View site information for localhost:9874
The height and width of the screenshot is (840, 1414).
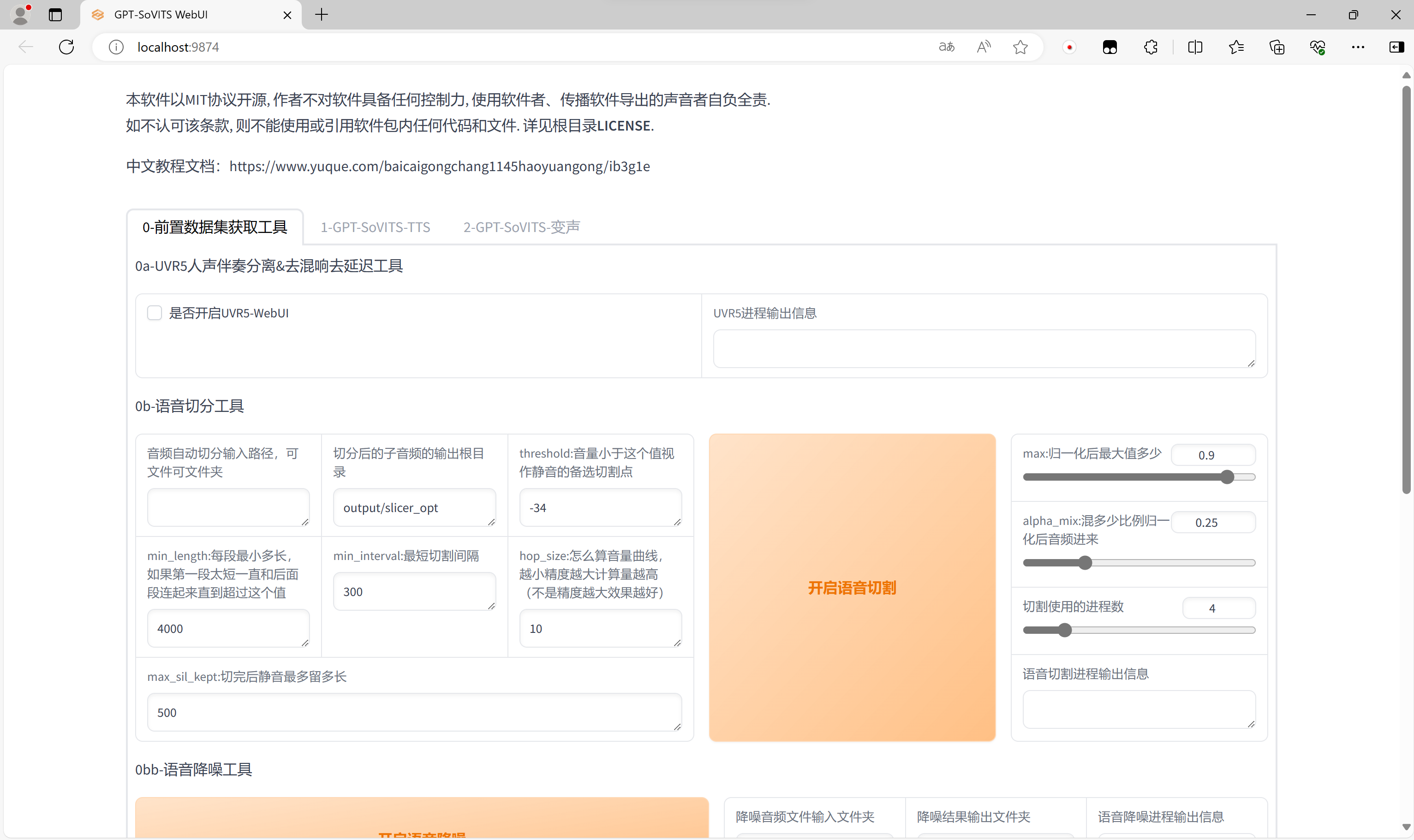point(116,47)
